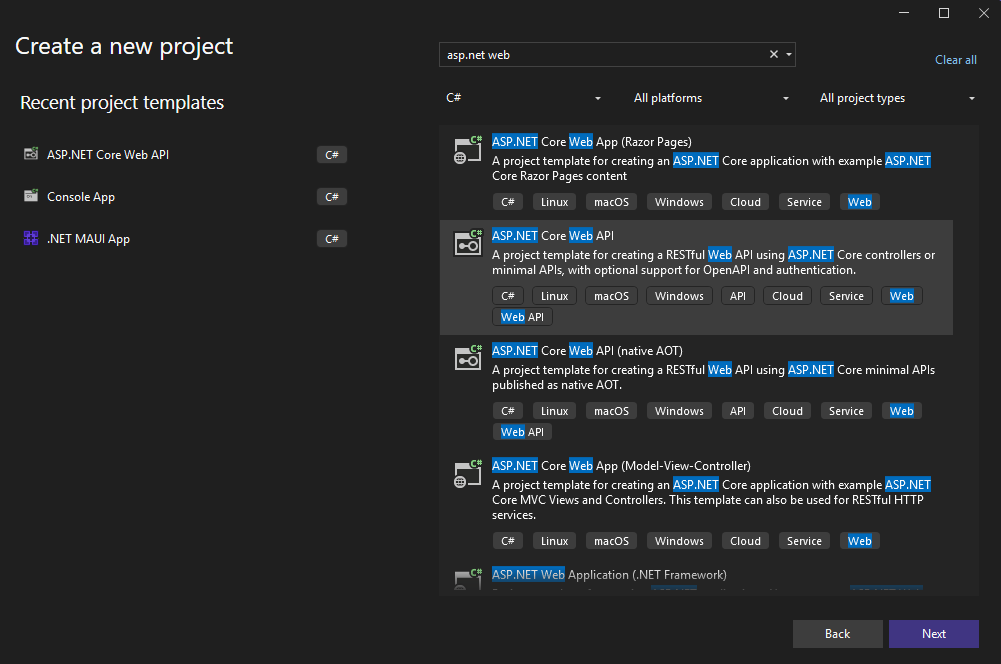Click the ASP.NET Core Web API recent template icon
Screen dimensions: 1001x664
(x=31, y=155)
